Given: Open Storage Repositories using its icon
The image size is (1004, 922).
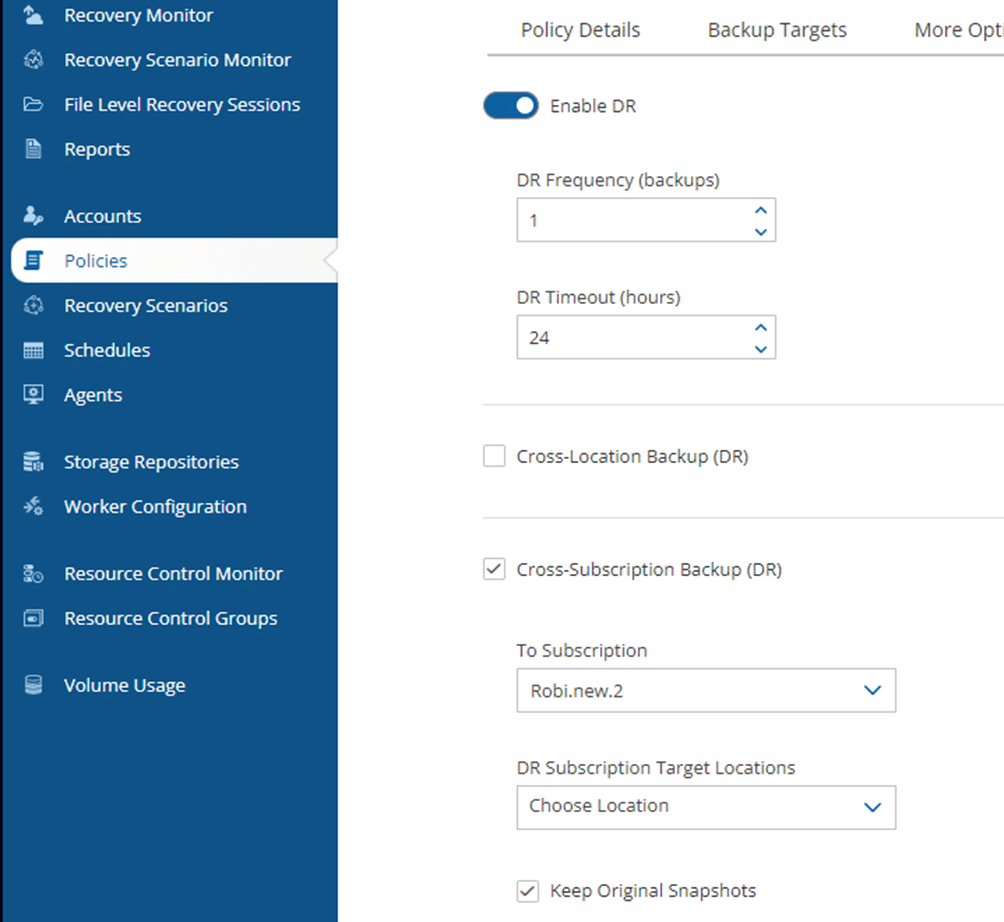Looking at the screenshot, I should tap(32, 461).
